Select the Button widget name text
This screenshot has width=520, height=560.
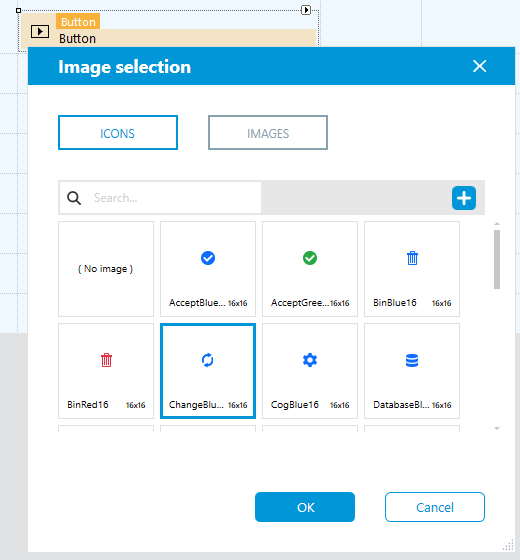tap(78, 39)
